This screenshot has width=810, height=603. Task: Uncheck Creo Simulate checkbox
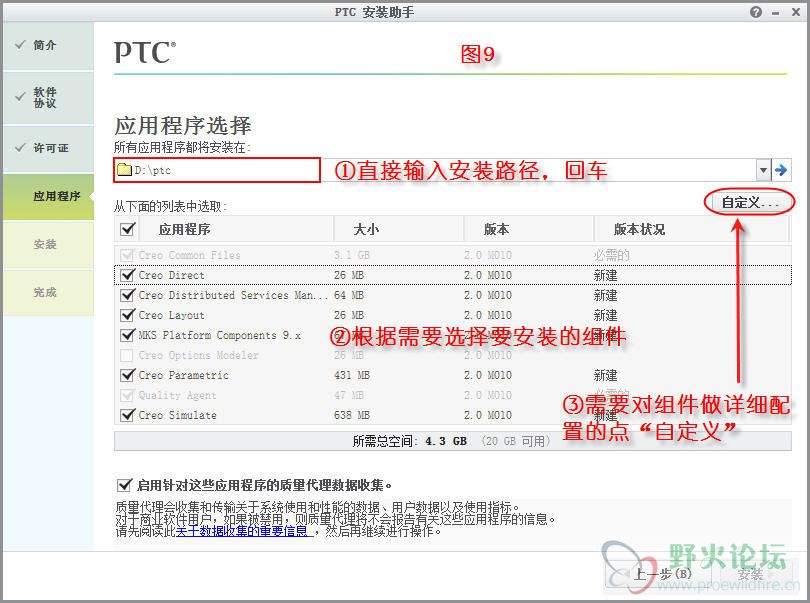128,415
